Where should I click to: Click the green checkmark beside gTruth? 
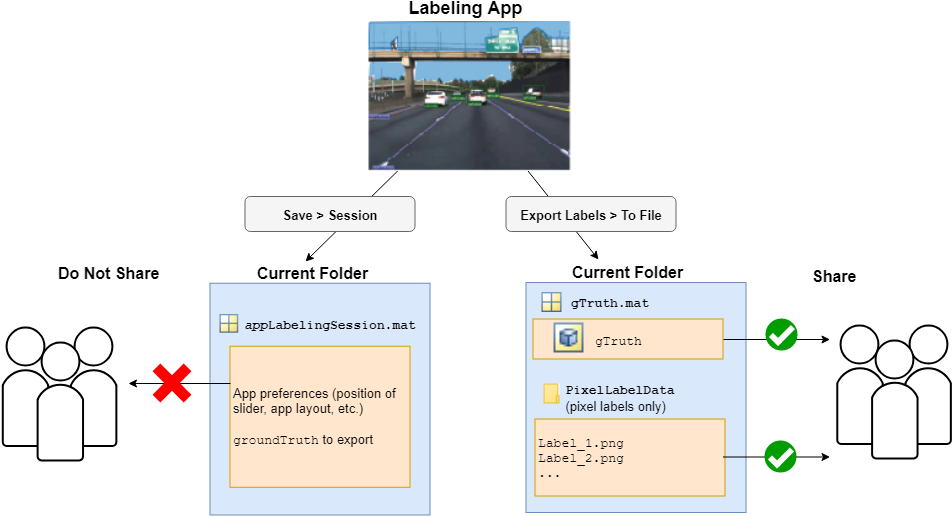coord(780,335)
